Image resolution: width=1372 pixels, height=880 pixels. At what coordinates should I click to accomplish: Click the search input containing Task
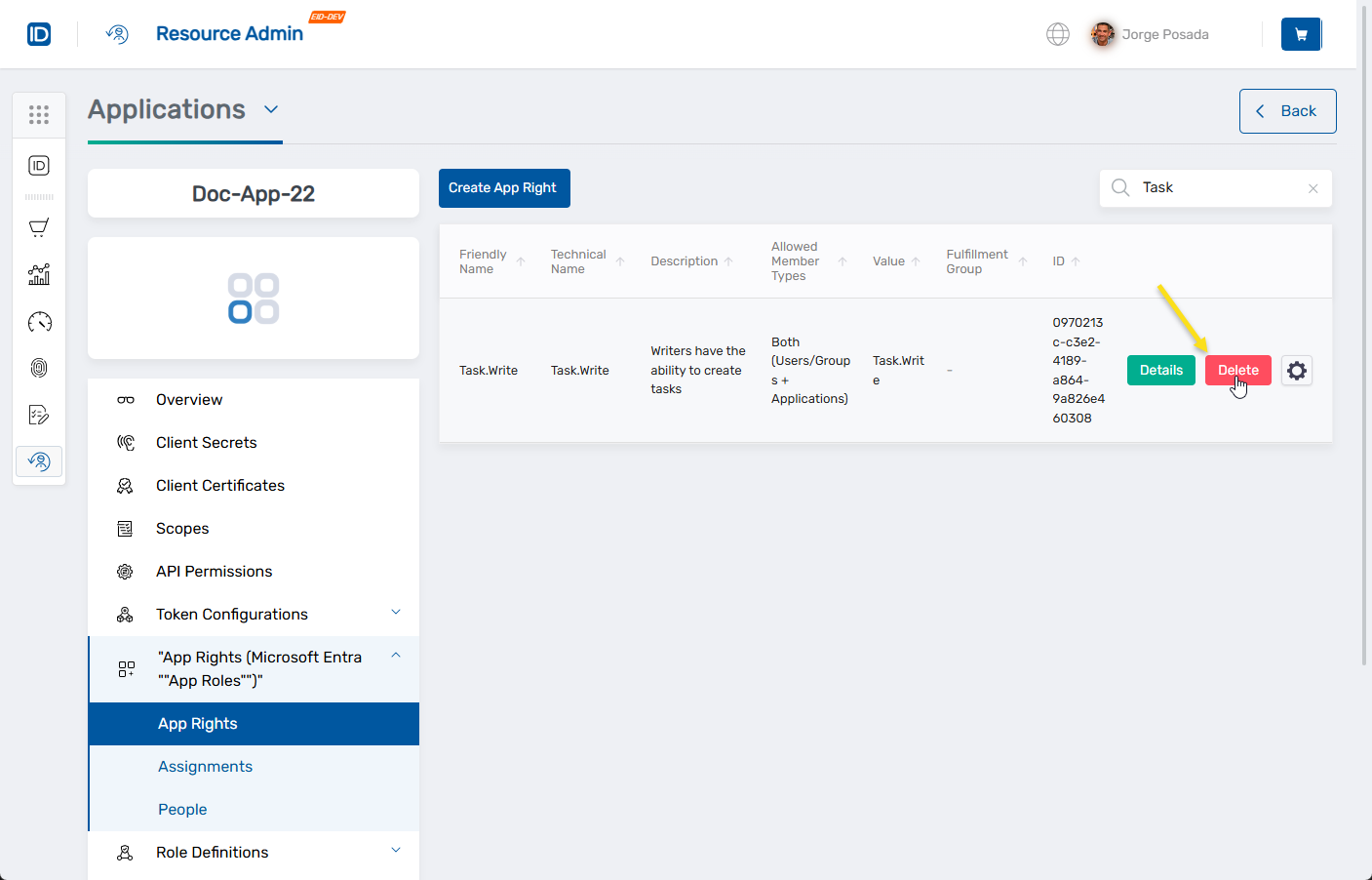click(1219, 187)
